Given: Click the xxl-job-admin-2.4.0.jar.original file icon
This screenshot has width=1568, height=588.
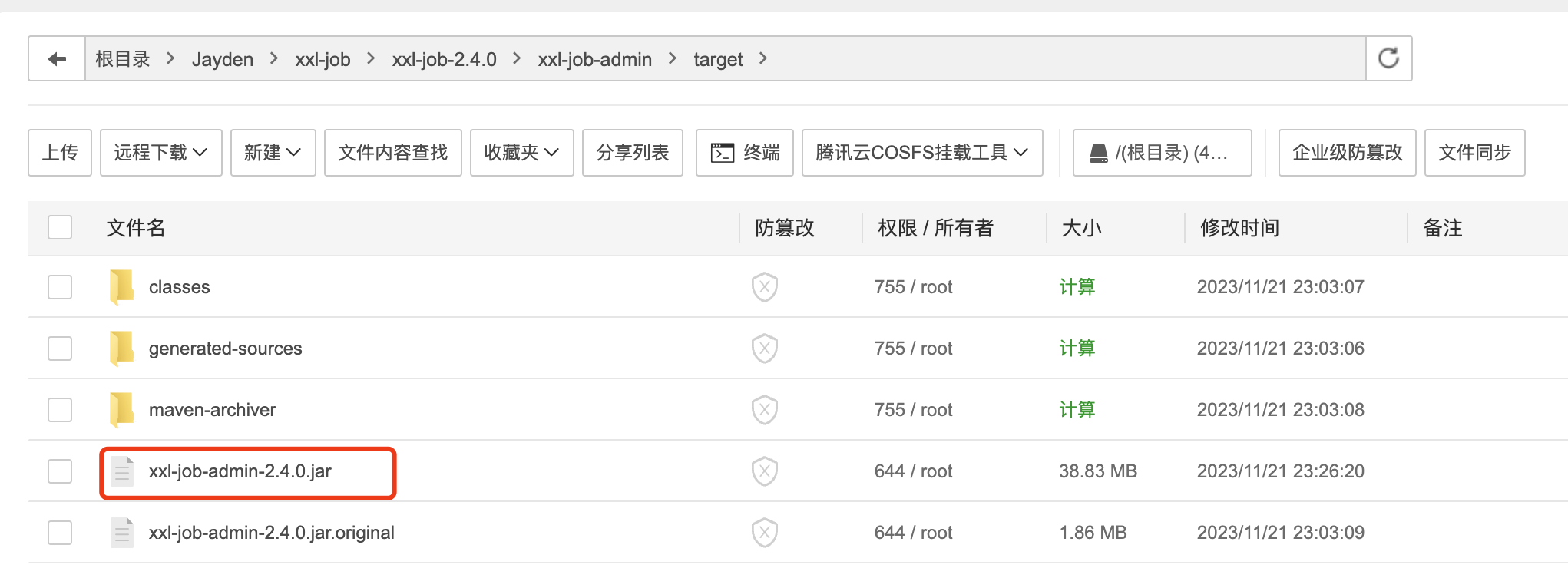Looking at the screenshot, I should pyautogui.click(x=121, y=532).
